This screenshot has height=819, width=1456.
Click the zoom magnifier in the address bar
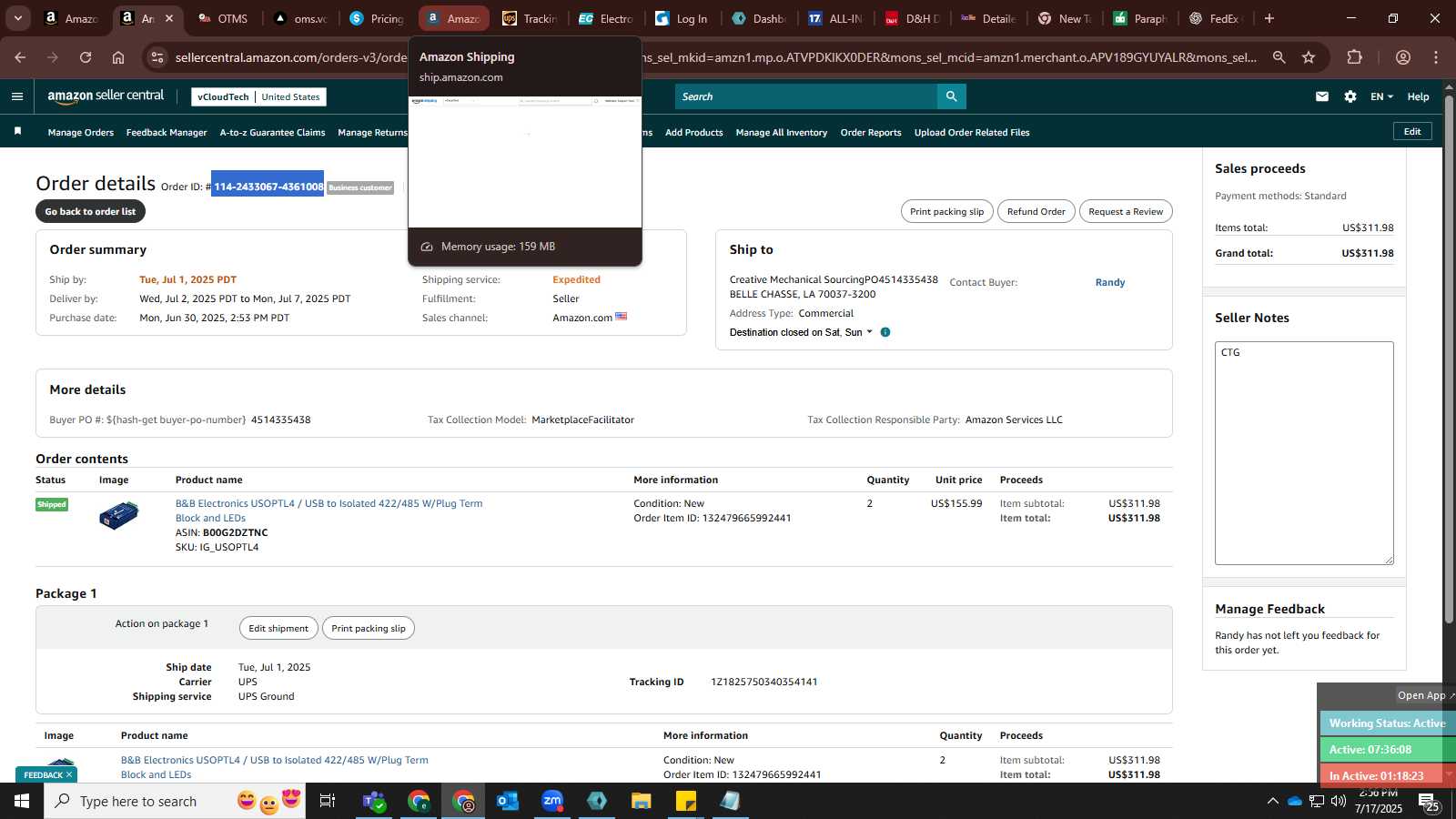[x=1279, y=57]
